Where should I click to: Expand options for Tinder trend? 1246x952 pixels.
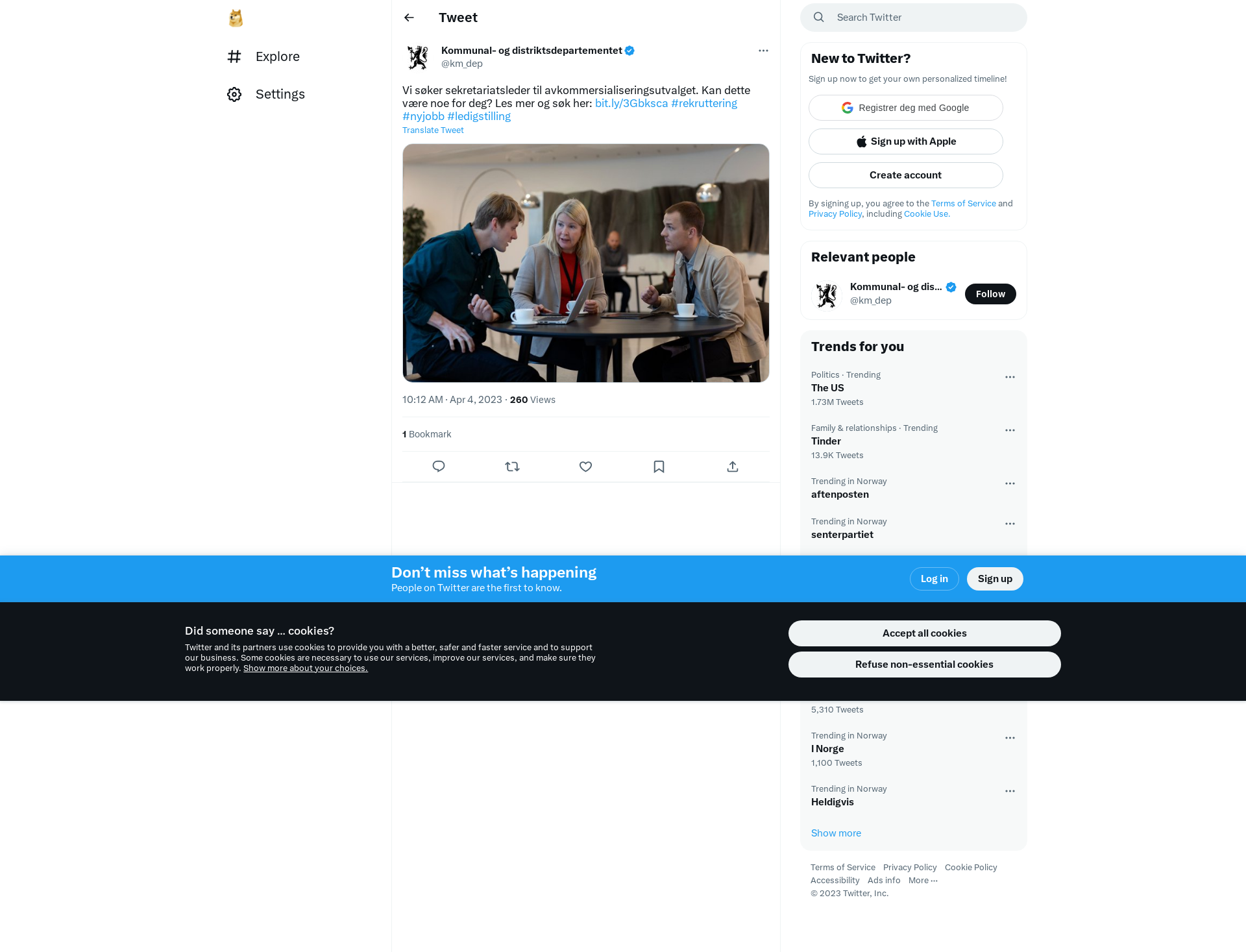click(x=1010, y=430)
